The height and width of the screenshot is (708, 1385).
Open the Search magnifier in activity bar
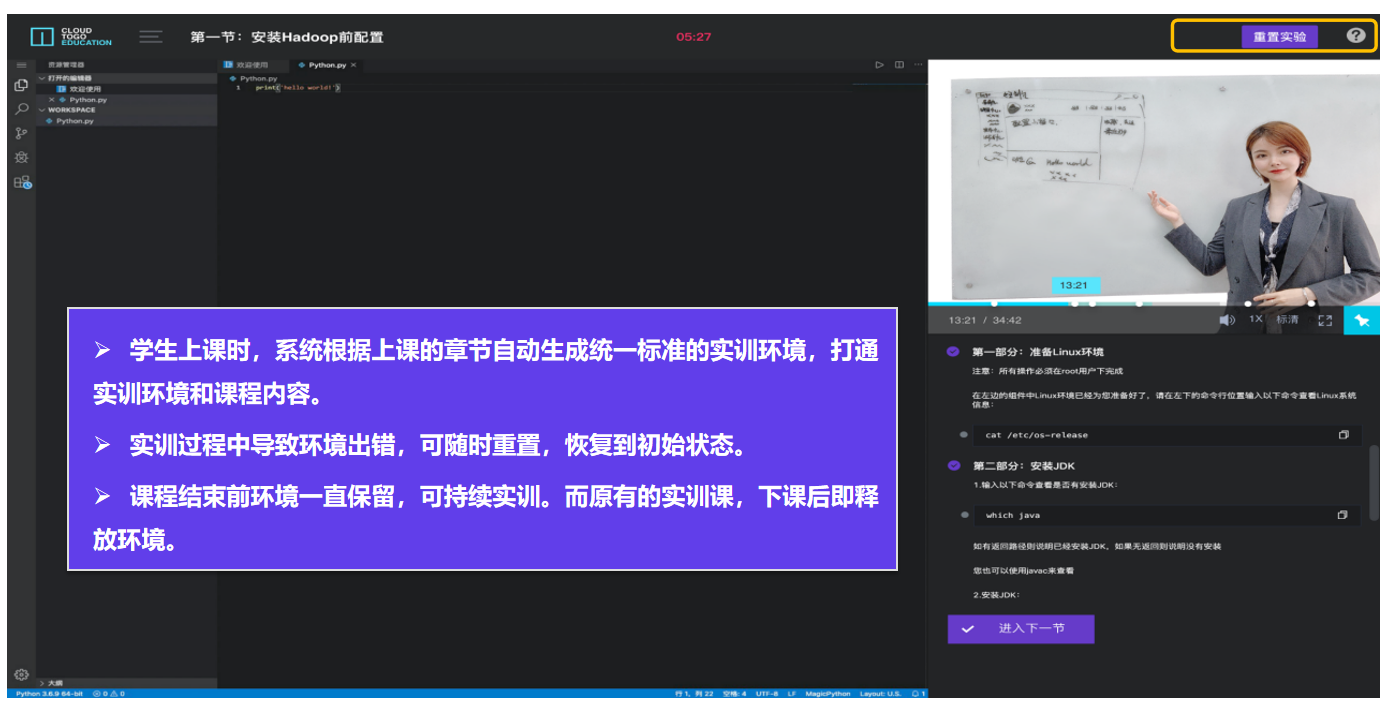click(21, 109)
